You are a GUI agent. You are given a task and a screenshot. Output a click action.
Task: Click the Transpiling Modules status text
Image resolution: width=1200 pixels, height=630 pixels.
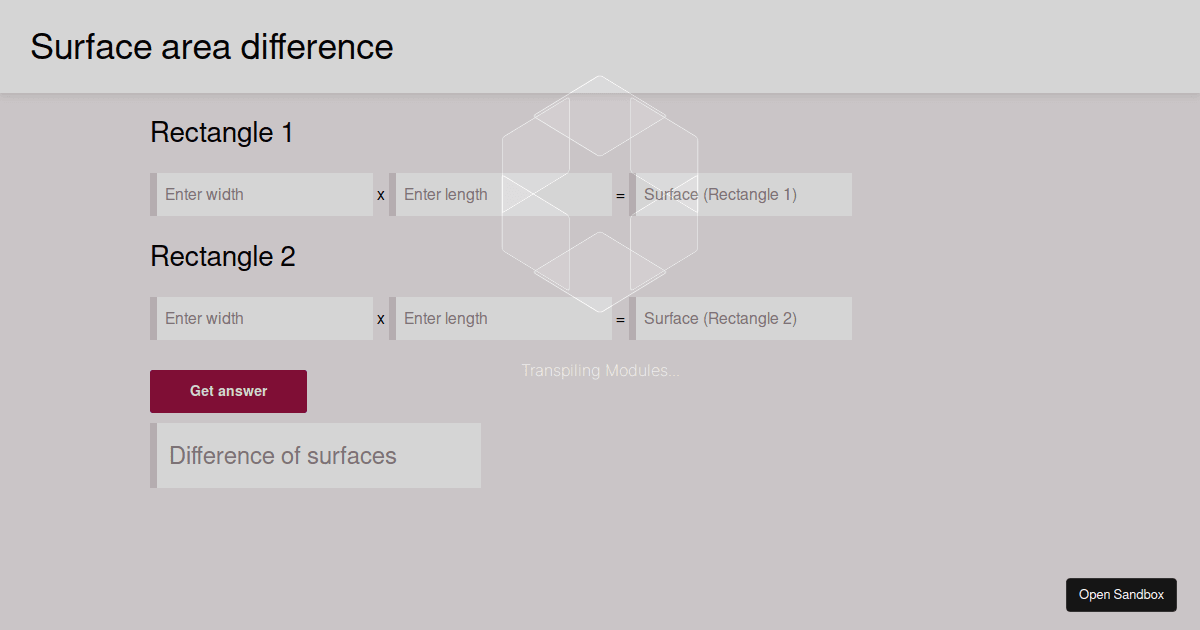[600, 370]
